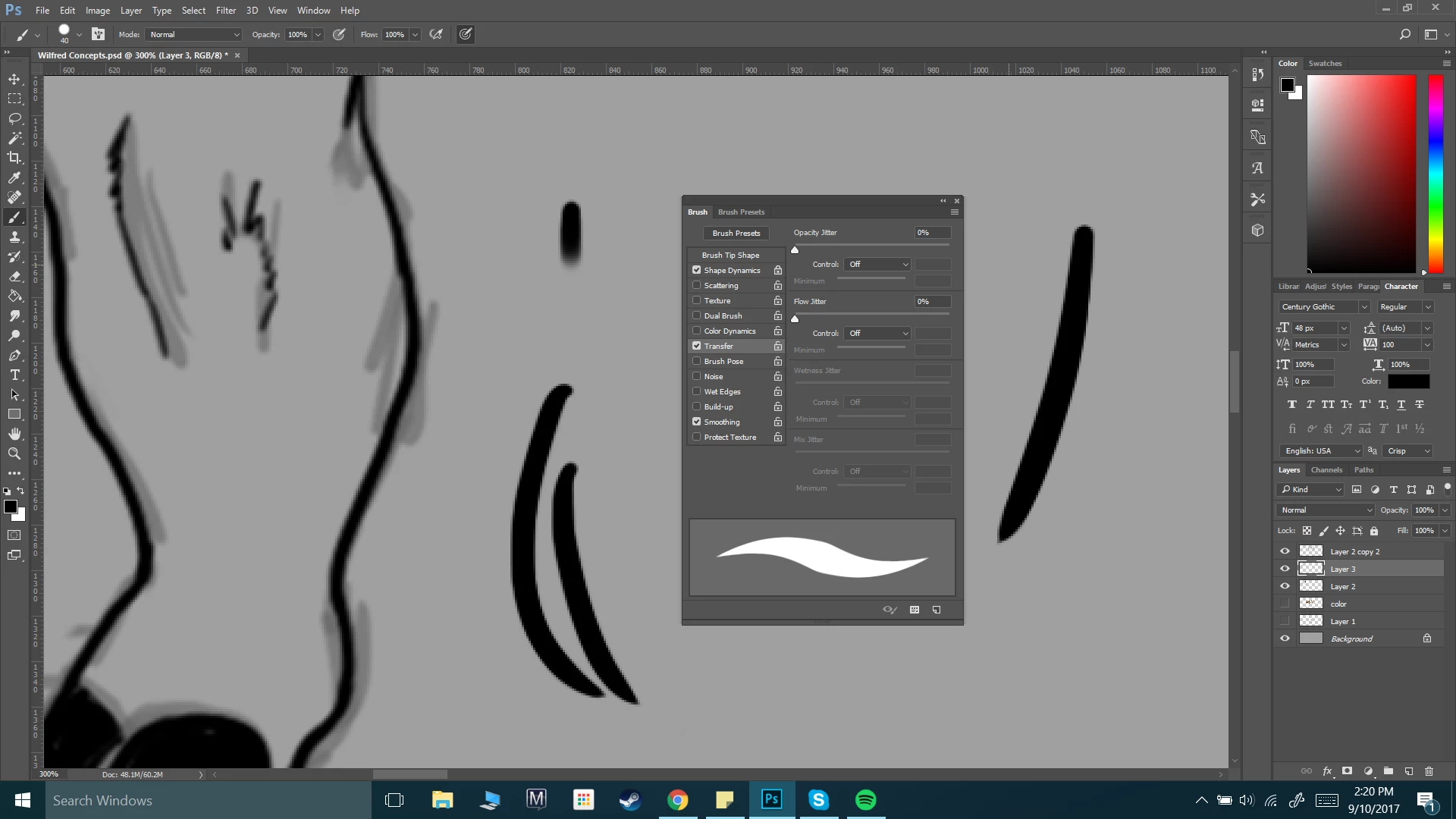The width and height of the screenshot is (1456, 819).
Task: Delete layer using trash icon
Action: [x=1429, y=771]
